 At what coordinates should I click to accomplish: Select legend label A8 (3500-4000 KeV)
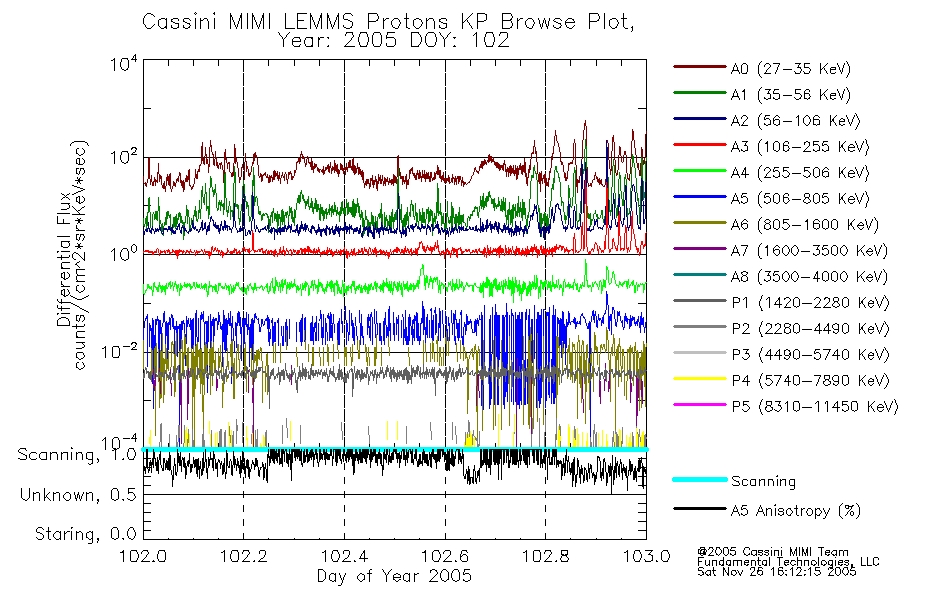click(809, 277)
